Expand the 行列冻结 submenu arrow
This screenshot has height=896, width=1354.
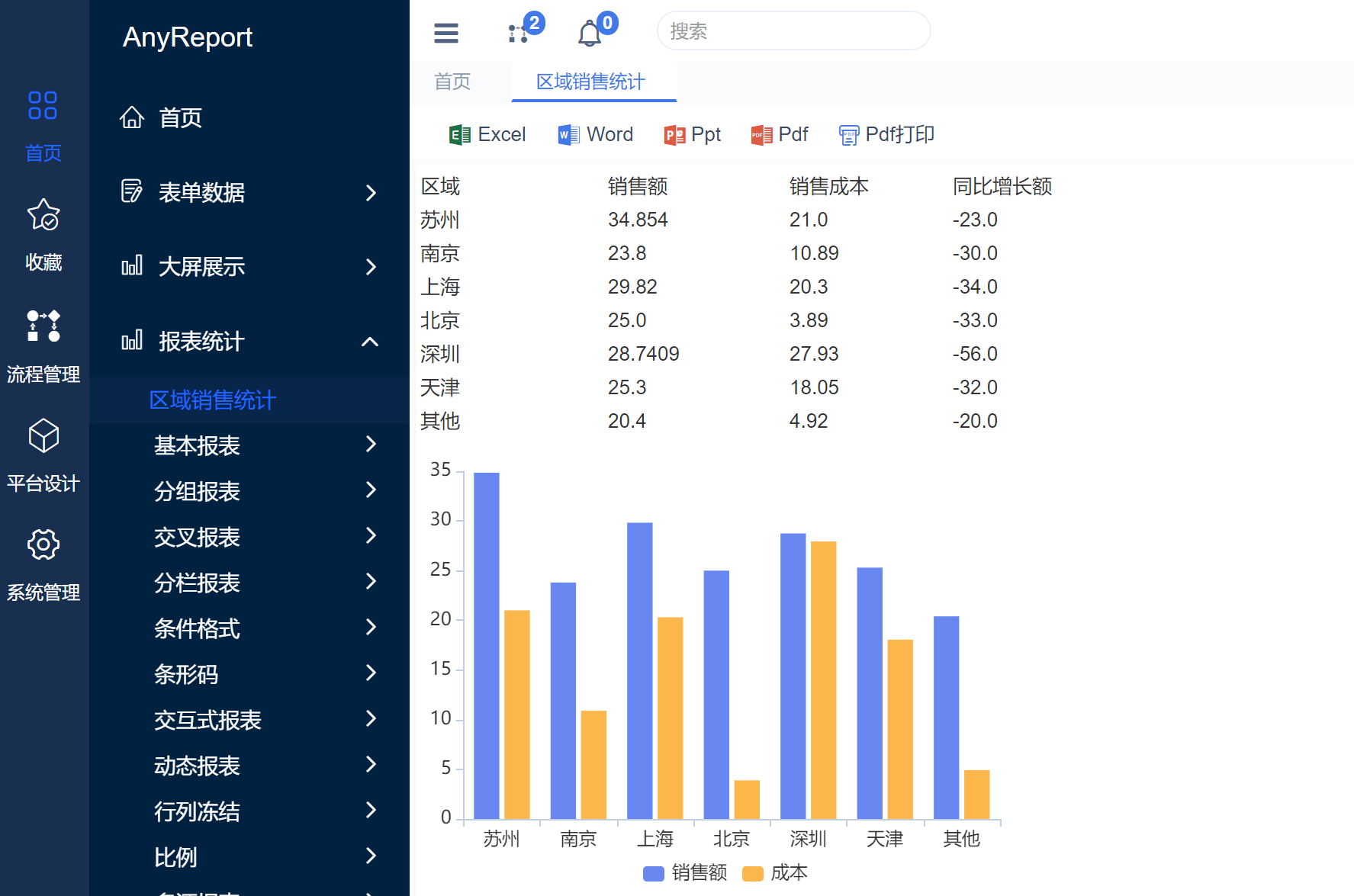[371, 810]
